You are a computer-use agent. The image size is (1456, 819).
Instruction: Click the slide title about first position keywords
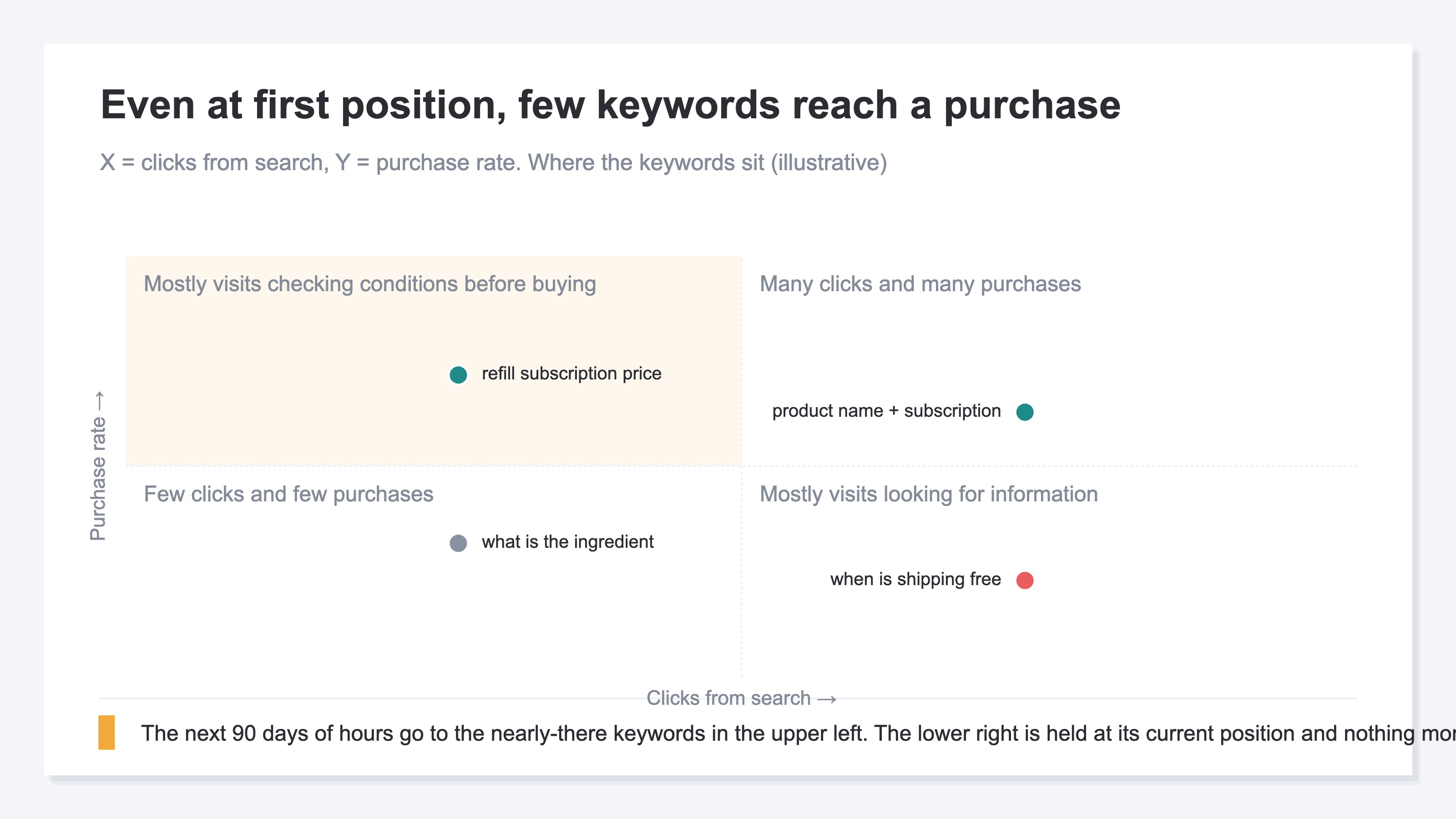coord(610,105)
